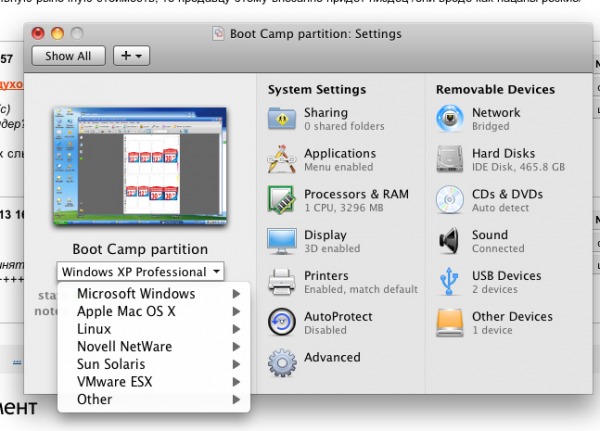Click the document icon in window title

[218, 34]
